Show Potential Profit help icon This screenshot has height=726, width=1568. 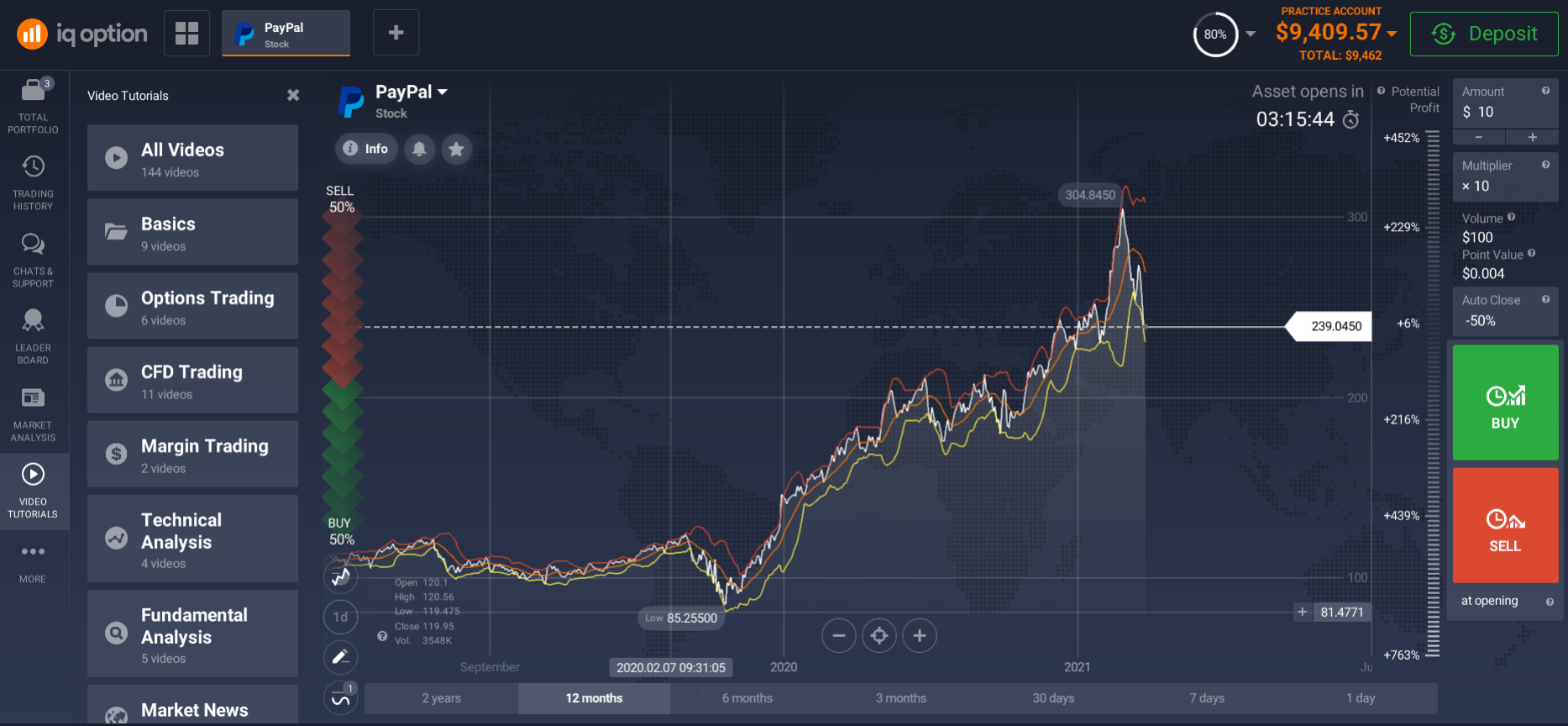(1381, 91)
